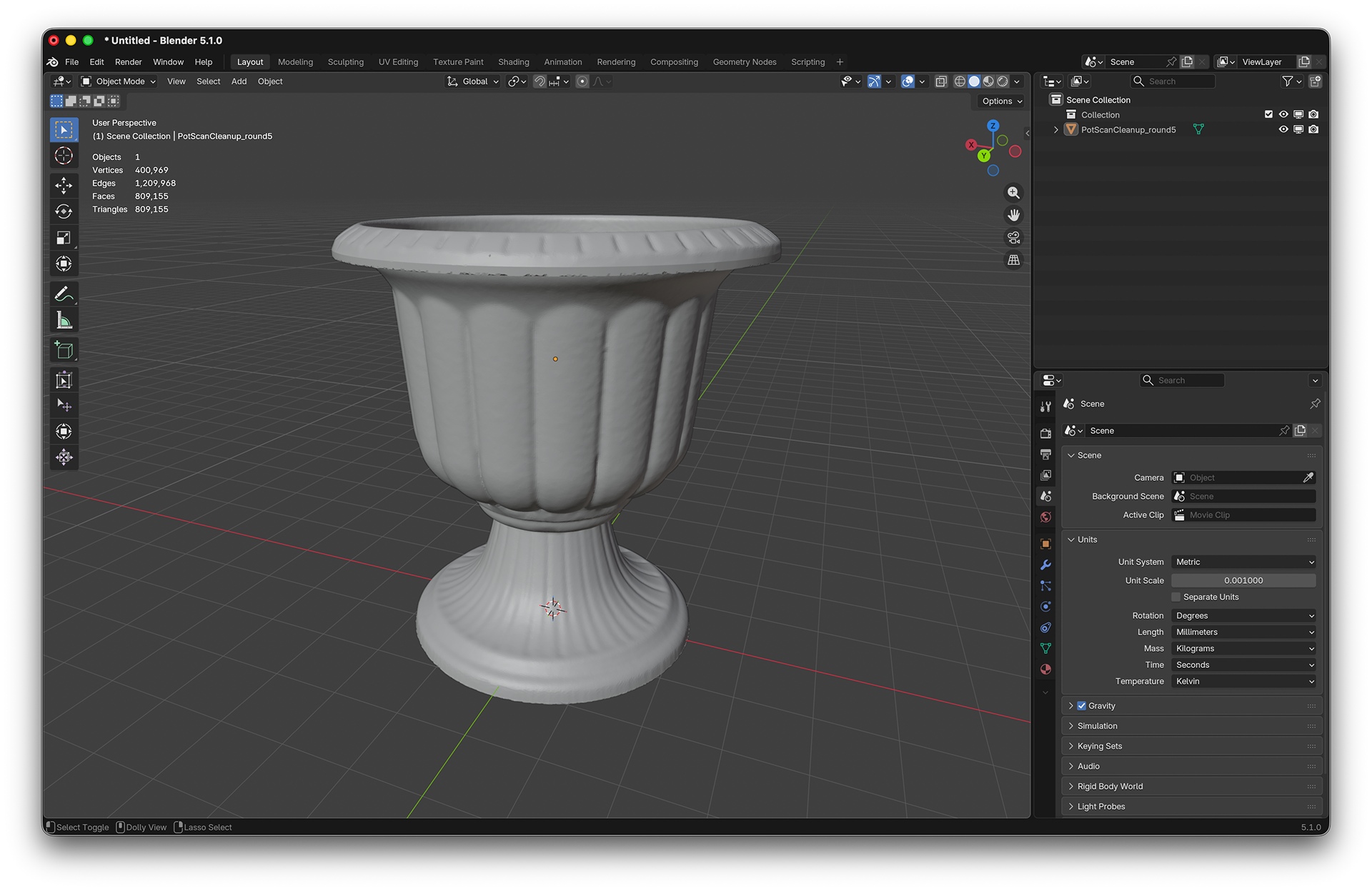
Task: Open the Sculpting workspace tab
Action: (x=345, y=62)
